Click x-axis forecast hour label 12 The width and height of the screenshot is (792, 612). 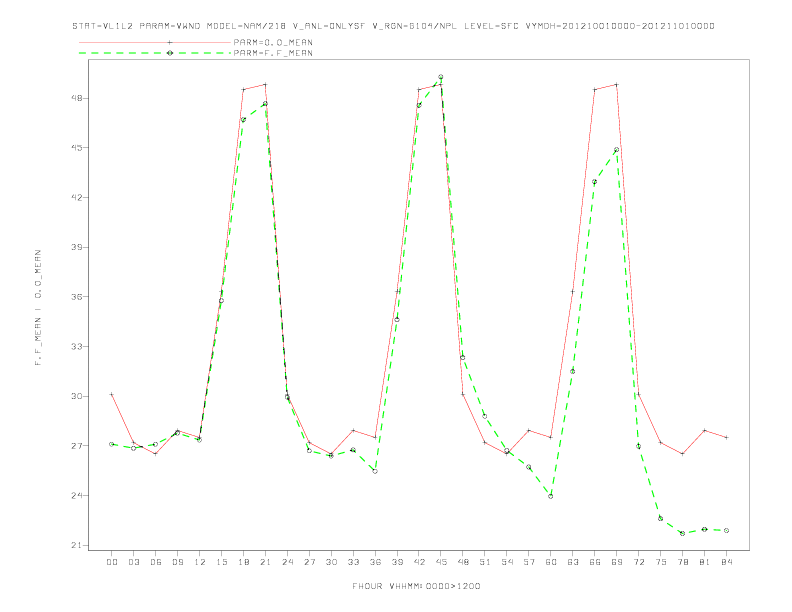coord(200,562)
